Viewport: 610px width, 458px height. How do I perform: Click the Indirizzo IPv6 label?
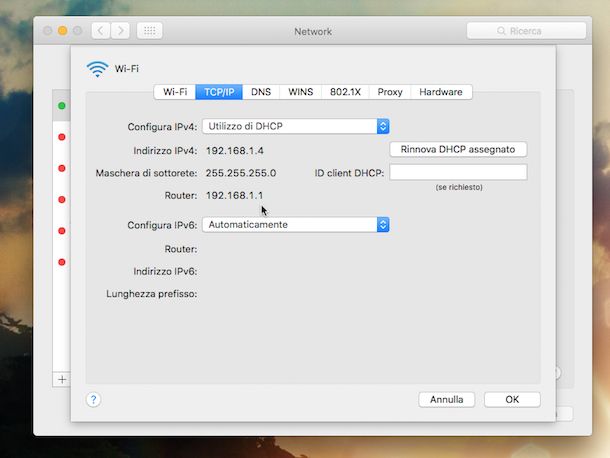(x=165, y=271)
